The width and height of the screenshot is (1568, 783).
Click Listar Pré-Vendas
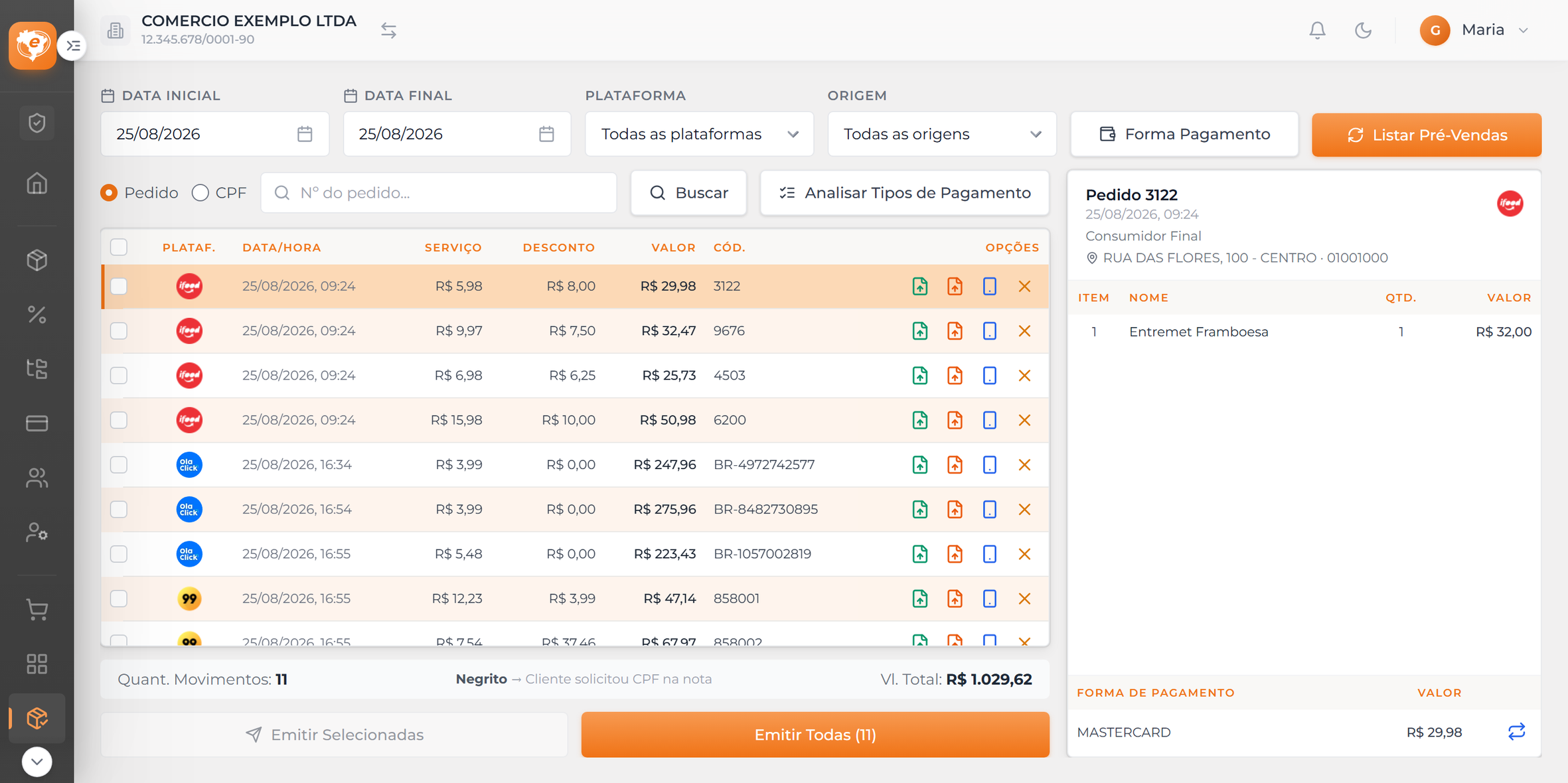point(1426,135)
